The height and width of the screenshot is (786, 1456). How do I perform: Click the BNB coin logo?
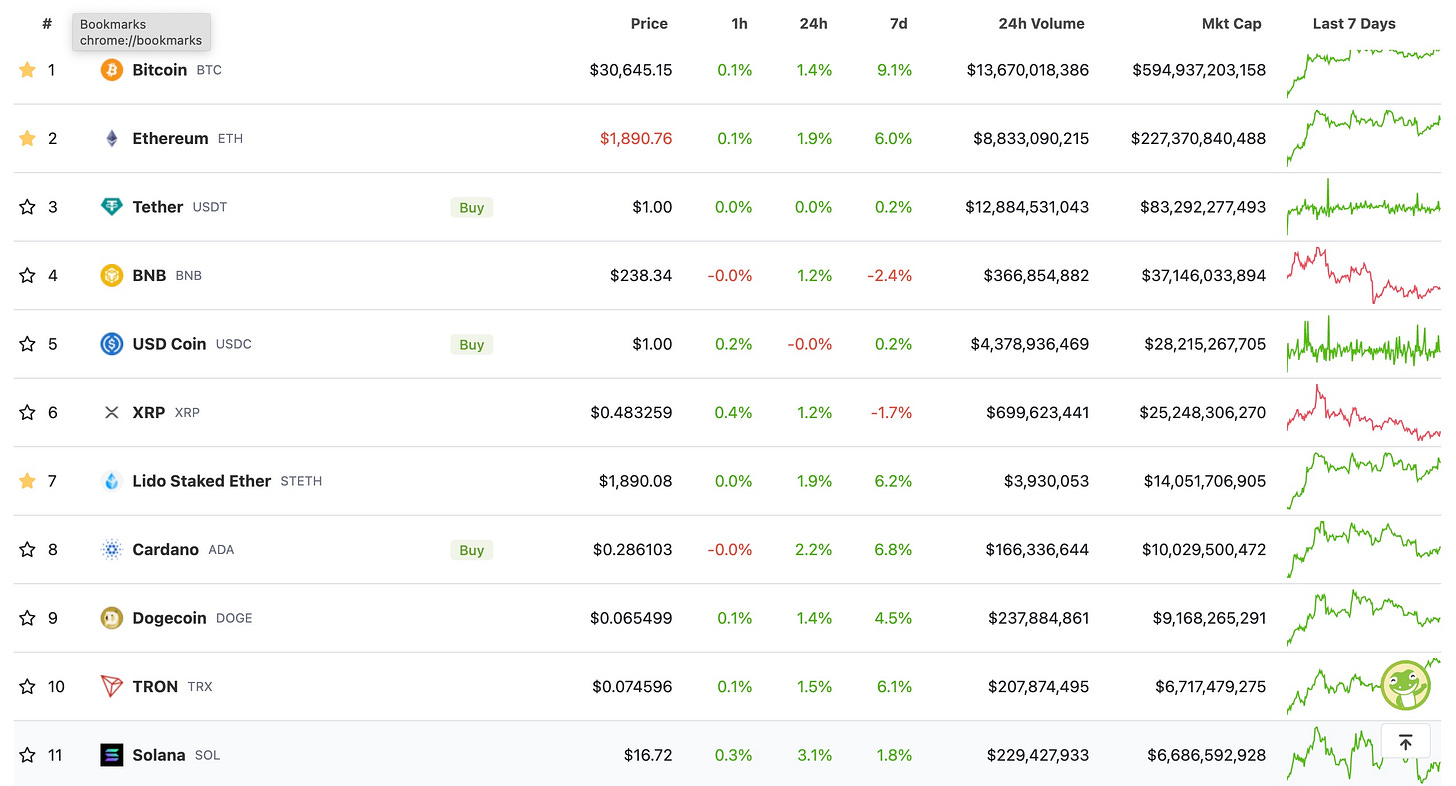pos(112,275)
